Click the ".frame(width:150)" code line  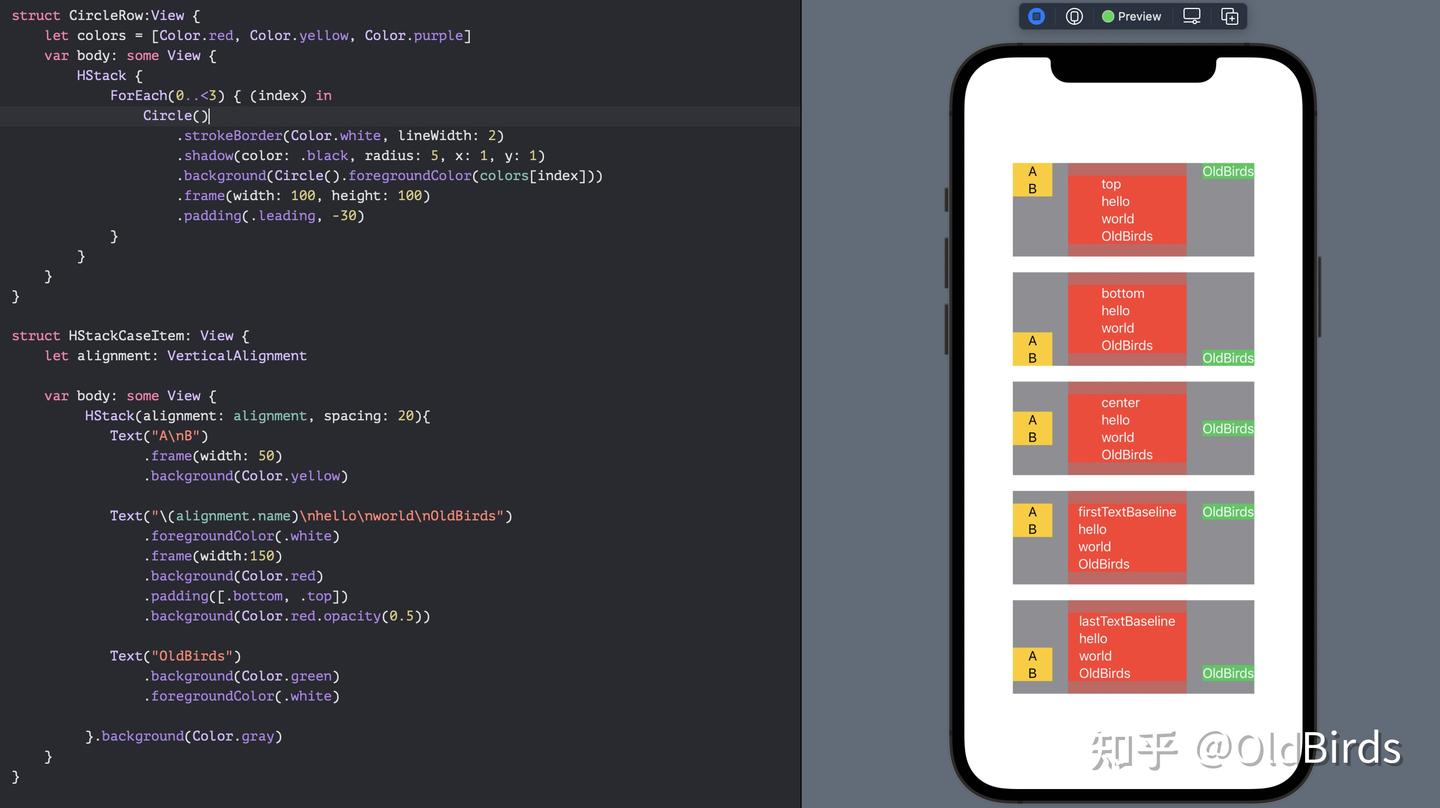[x=213, y=555]
